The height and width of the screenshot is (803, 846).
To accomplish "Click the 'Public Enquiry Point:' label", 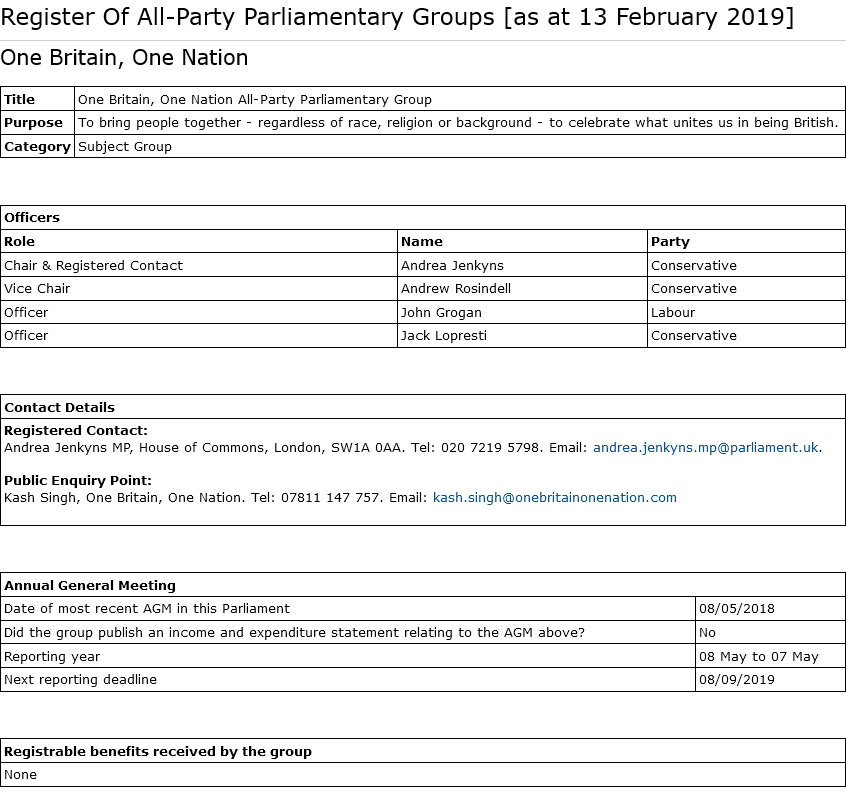I will tap(78, 480).
